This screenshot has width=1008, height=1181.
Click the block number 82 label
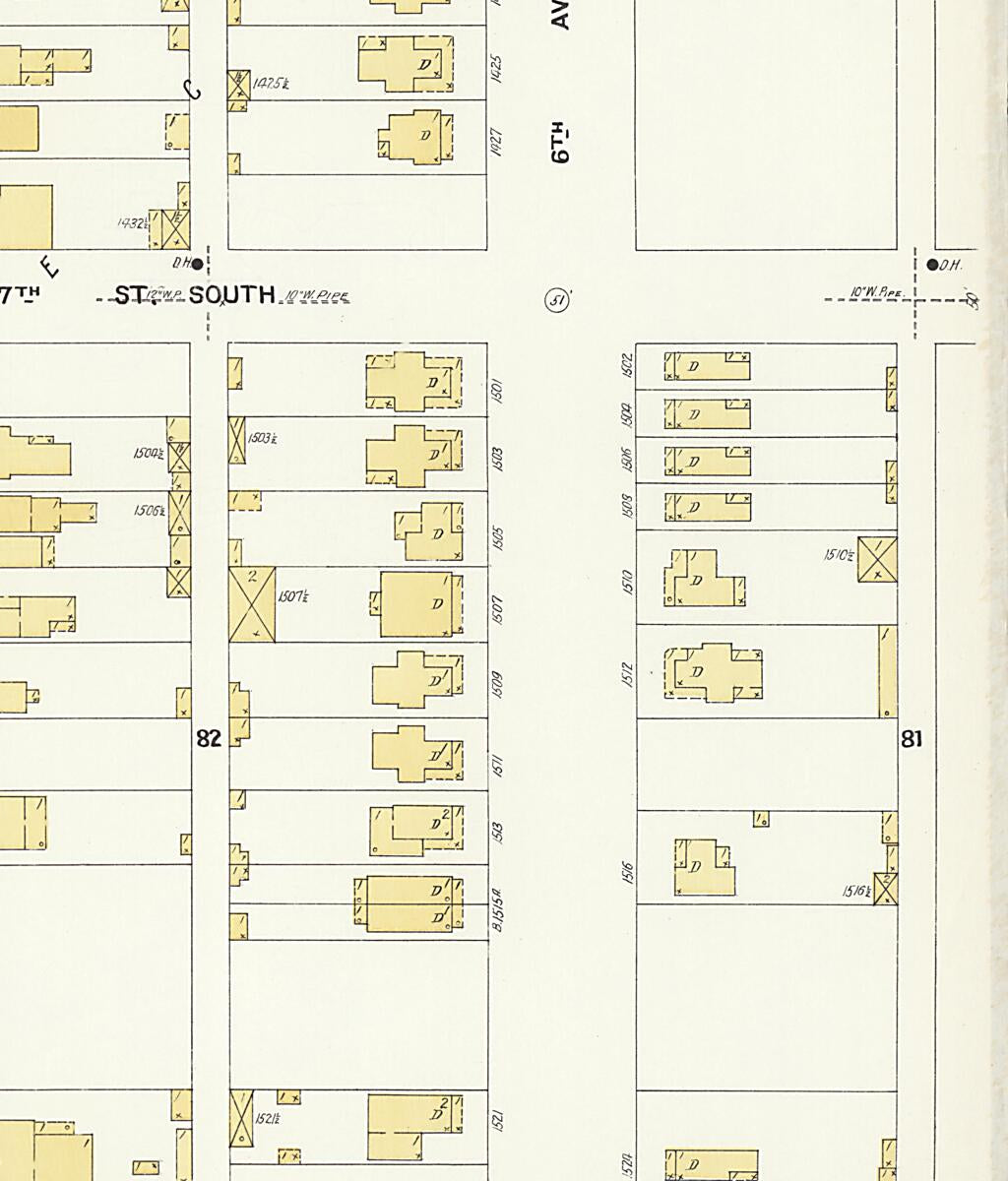click(209, 738)
